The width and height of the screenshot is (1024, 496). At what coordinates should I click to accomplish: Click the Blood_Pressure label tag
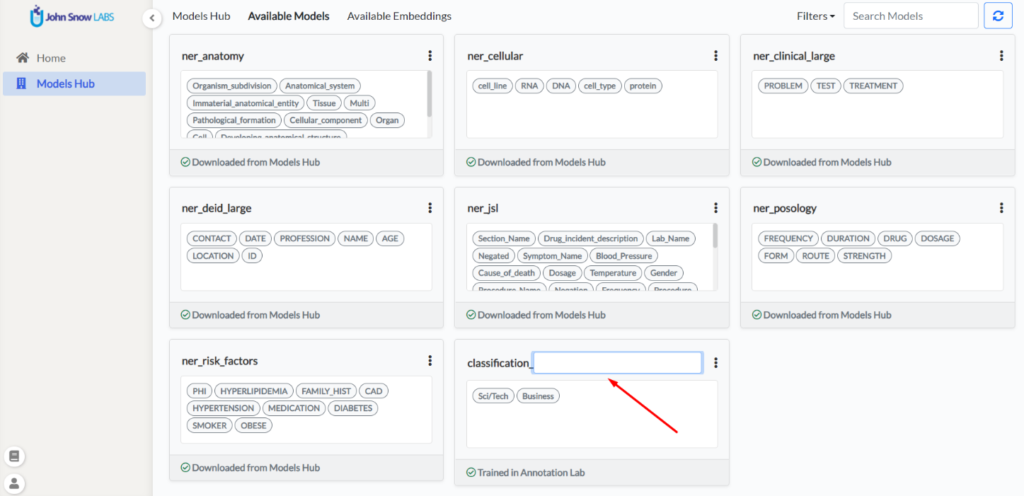coord(625,256)
